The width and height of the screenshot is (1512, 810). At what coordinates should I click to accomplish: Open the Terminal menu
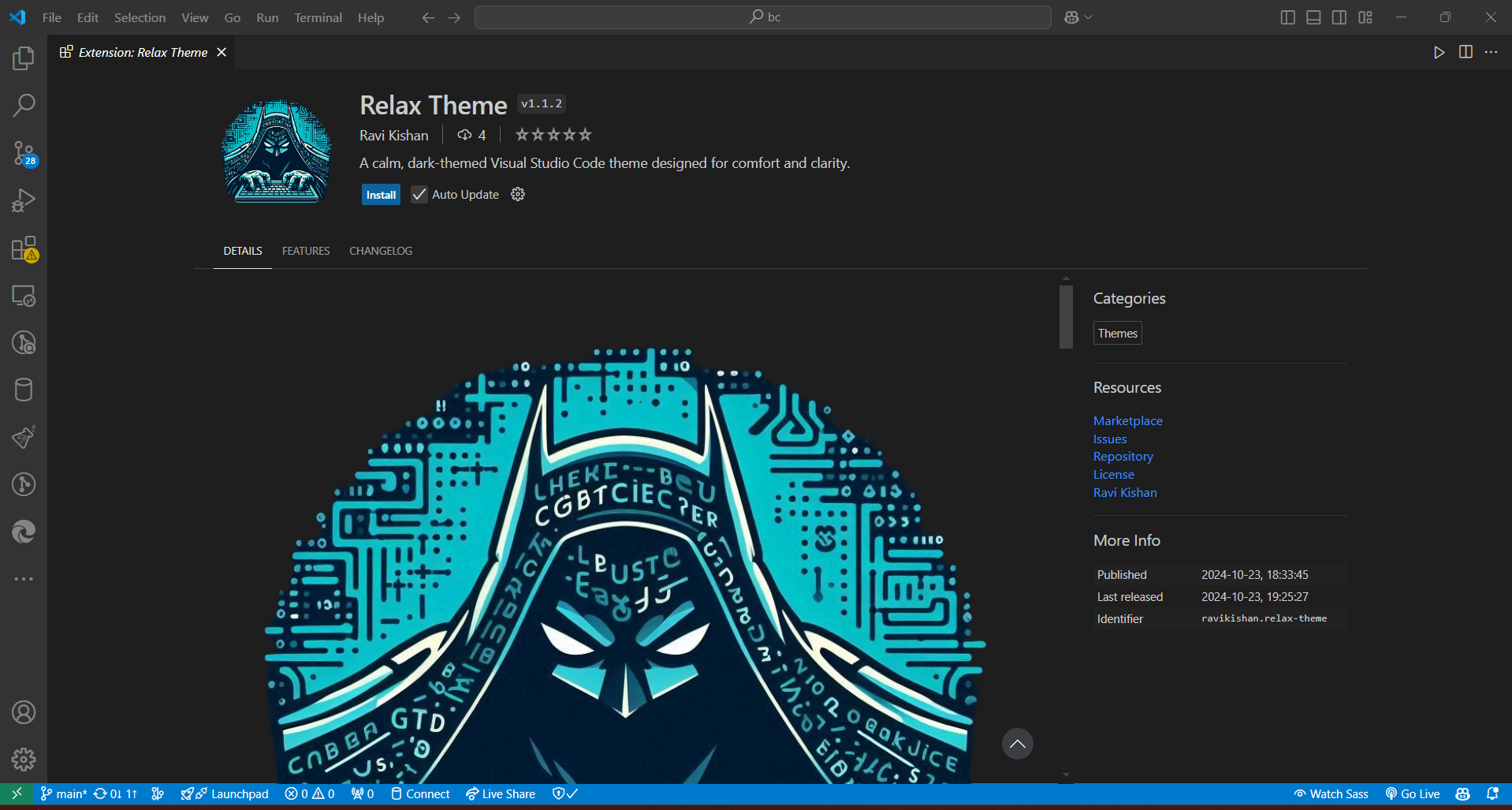(x=318, y=17)
